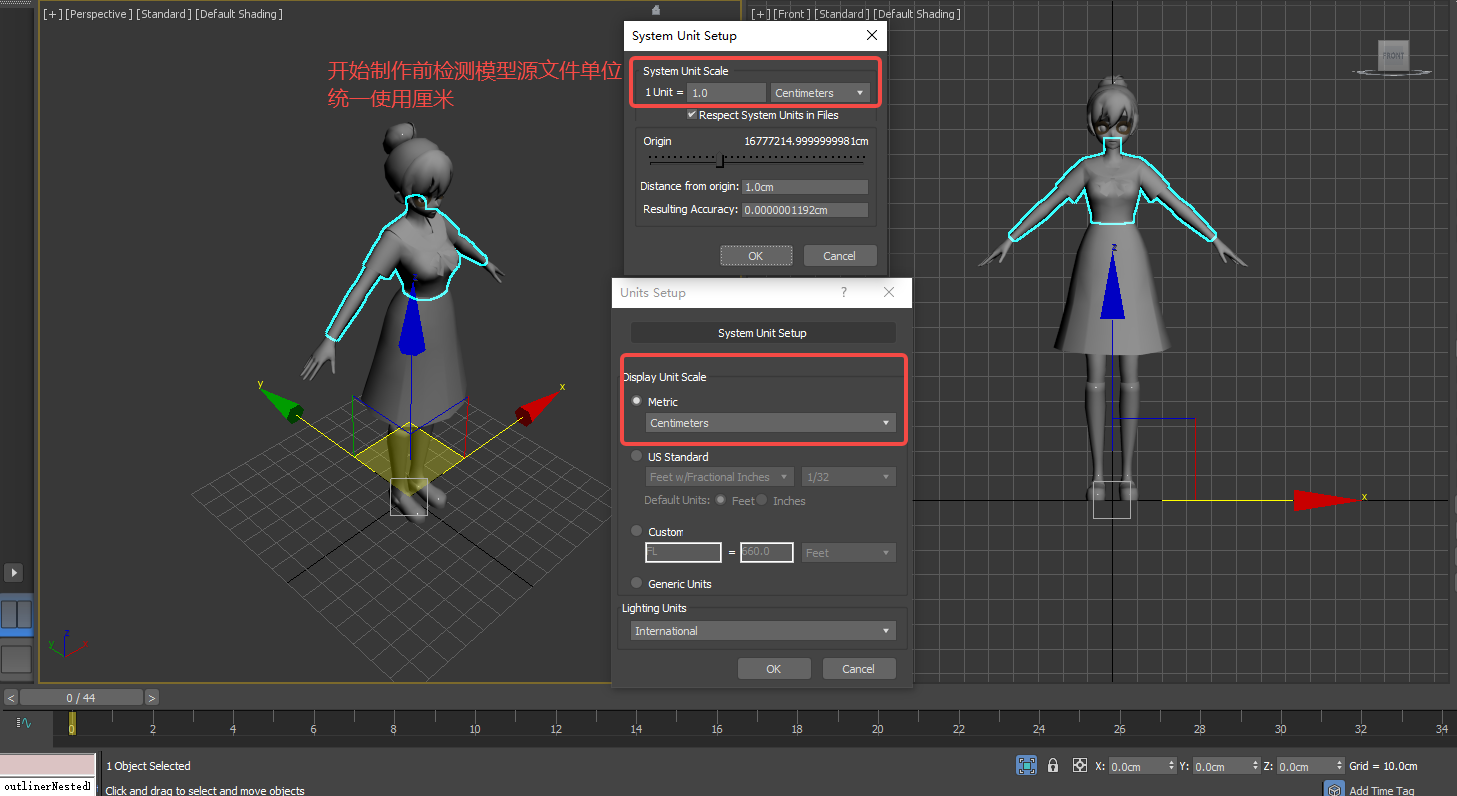Click OK in System Unit Setup dialog

756,256
